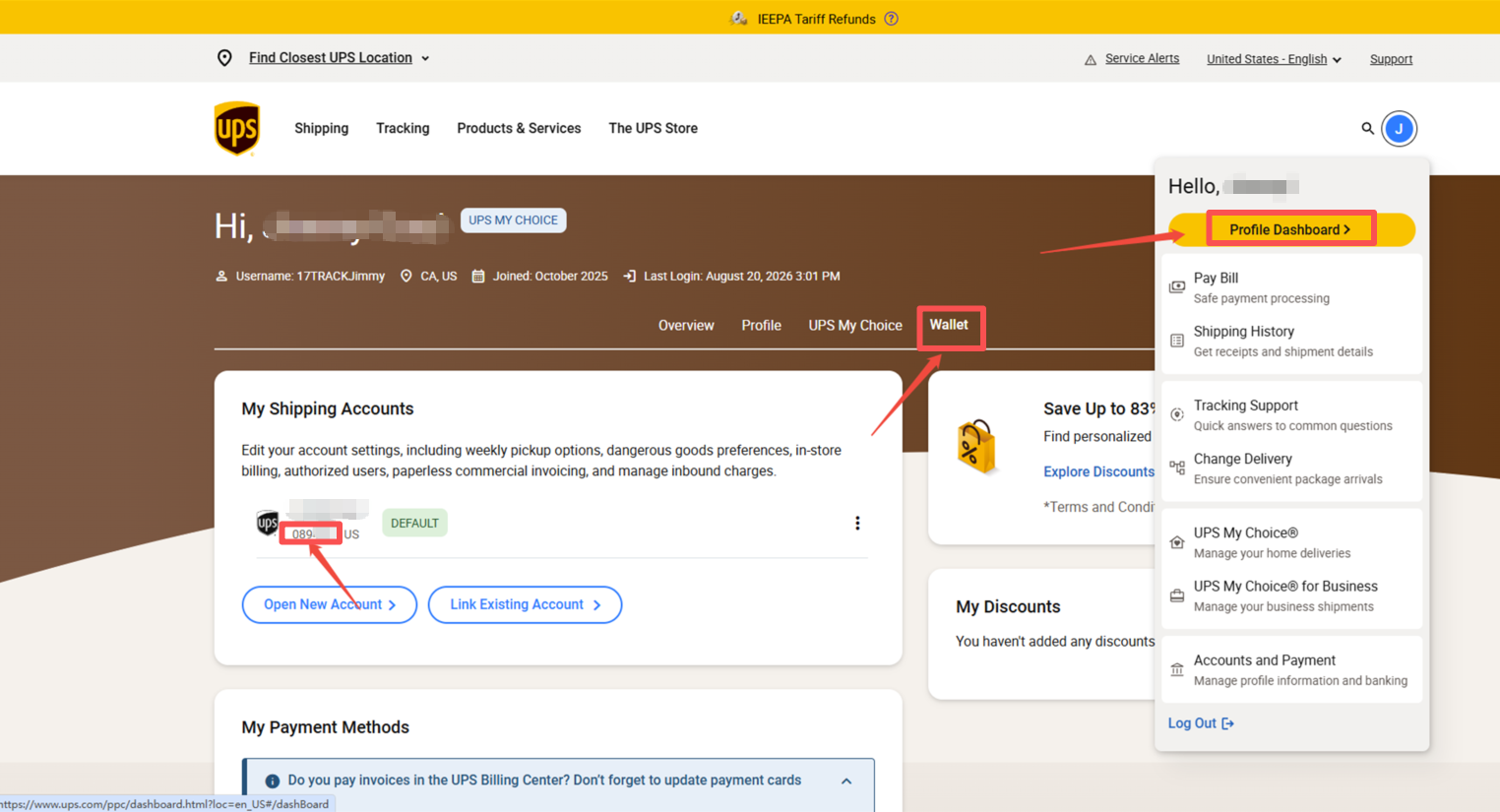Click the location pin icon near Find Closest
The image size is (1500, 812).
pyautogui.click(x=224, y=58)
